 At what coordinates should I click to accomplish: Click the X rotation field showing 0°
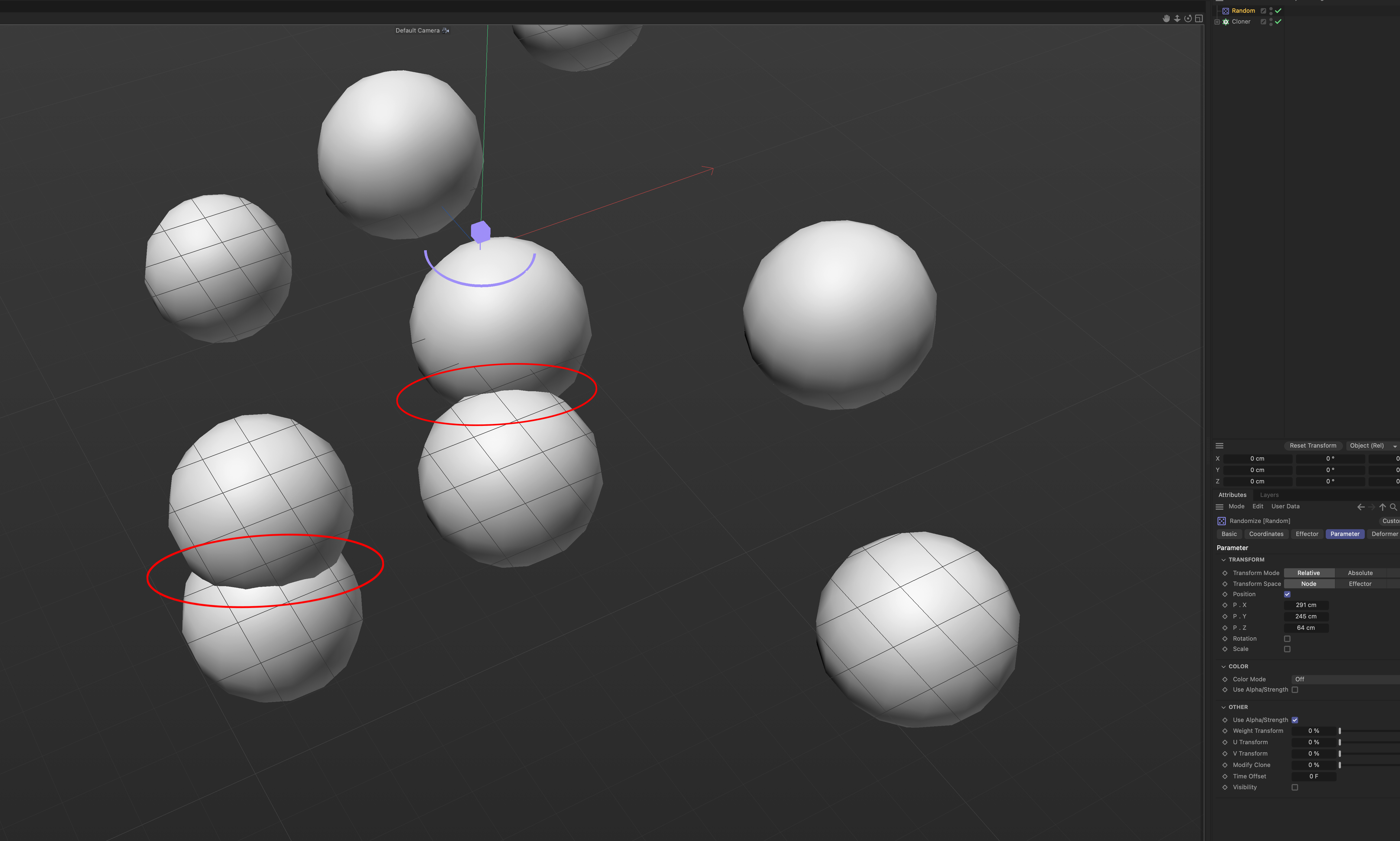pos(1330,458)
